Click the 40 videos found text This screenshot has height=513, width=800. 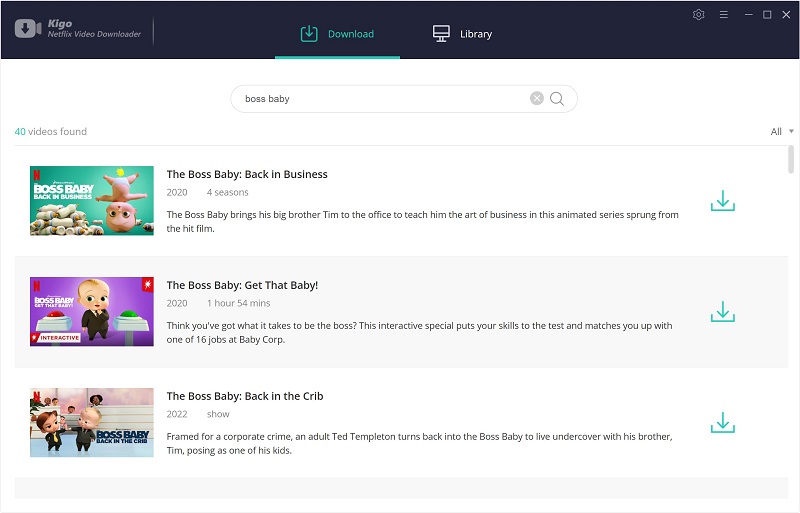pyautogui.click(x=51, y=131)
